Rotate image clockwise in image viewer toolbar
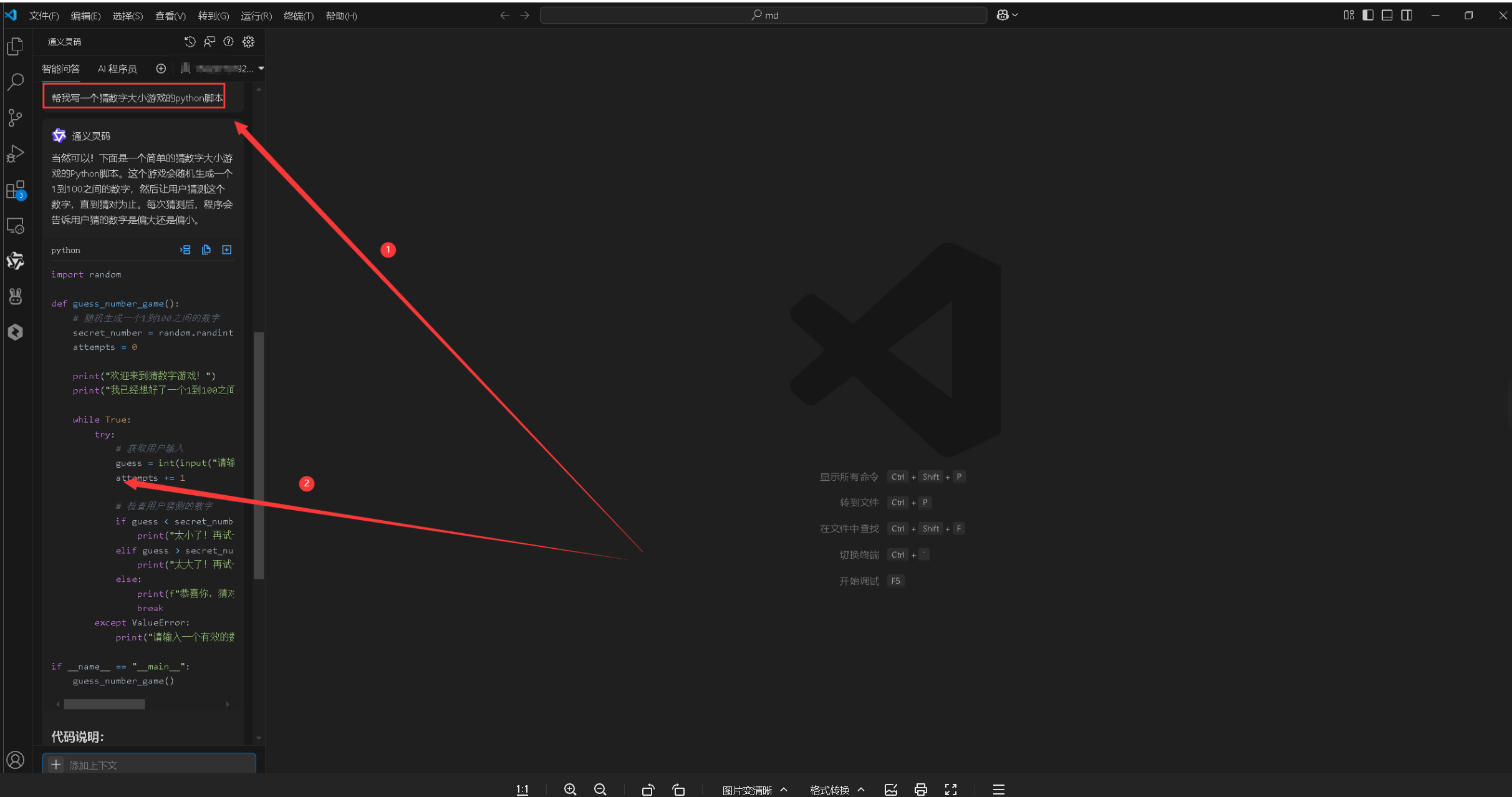 [x=678, y=790]
